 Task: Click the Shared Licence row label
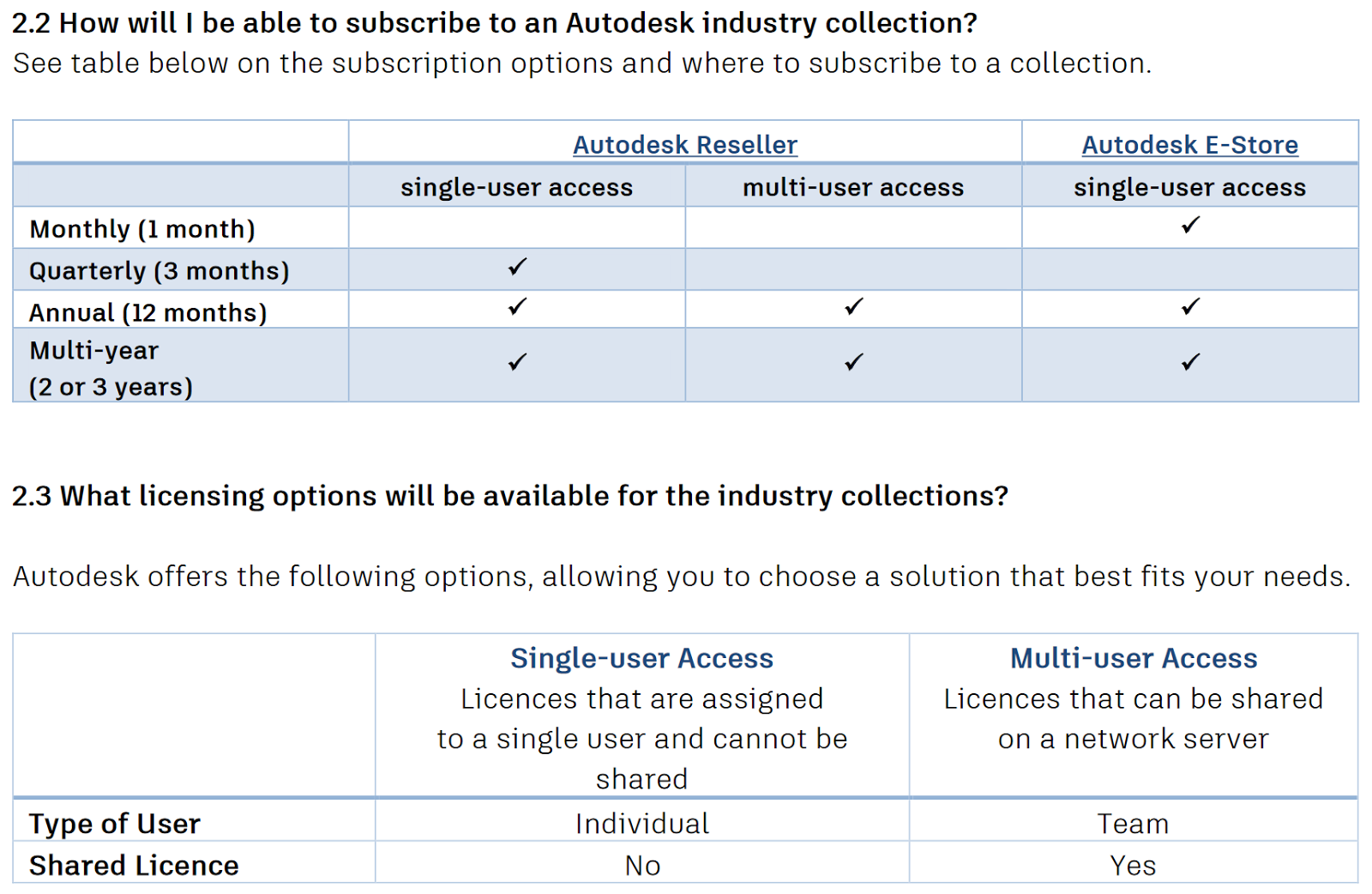134,865
